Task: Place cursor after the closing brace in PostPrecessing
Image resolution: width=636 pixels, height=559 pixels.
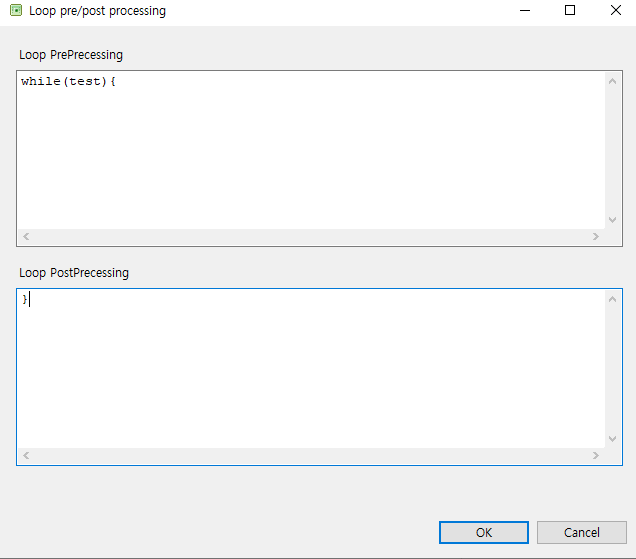Action: click(31, 300)
